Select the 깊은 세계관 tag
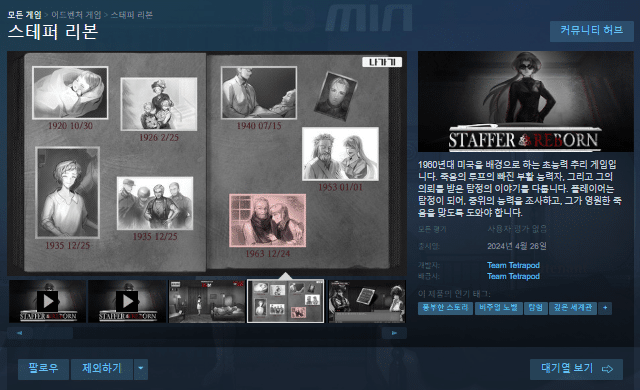Screen dimensions: 640x390 (x=573, y=308)
